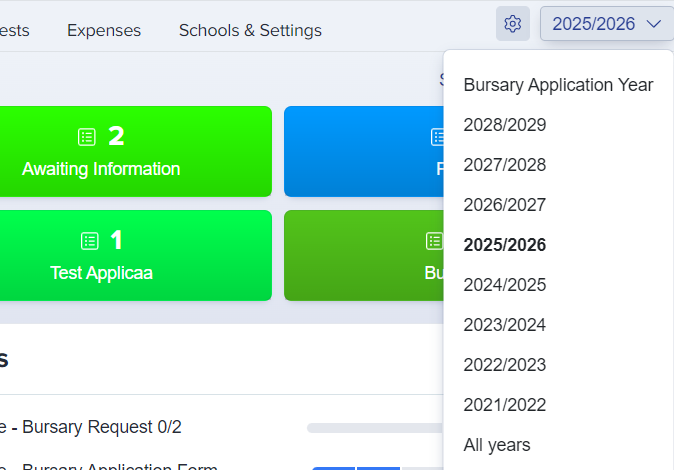
Task: Click the settings gear icon
Action: coord(513,24)
